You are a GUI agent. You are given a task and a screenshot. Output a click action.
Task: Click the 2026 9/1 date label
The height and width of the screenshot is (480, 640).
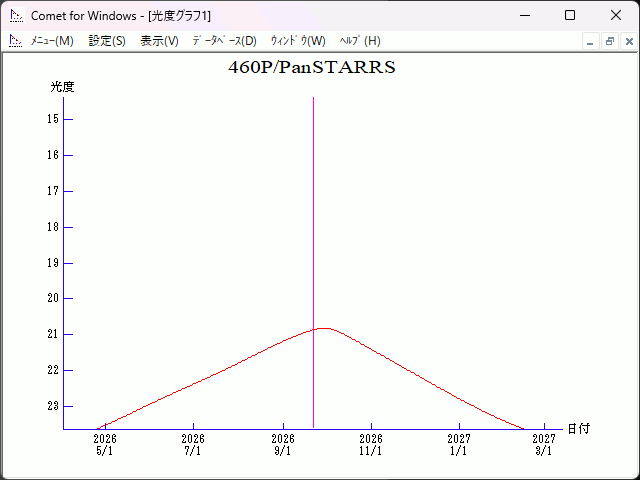point(283,445)
